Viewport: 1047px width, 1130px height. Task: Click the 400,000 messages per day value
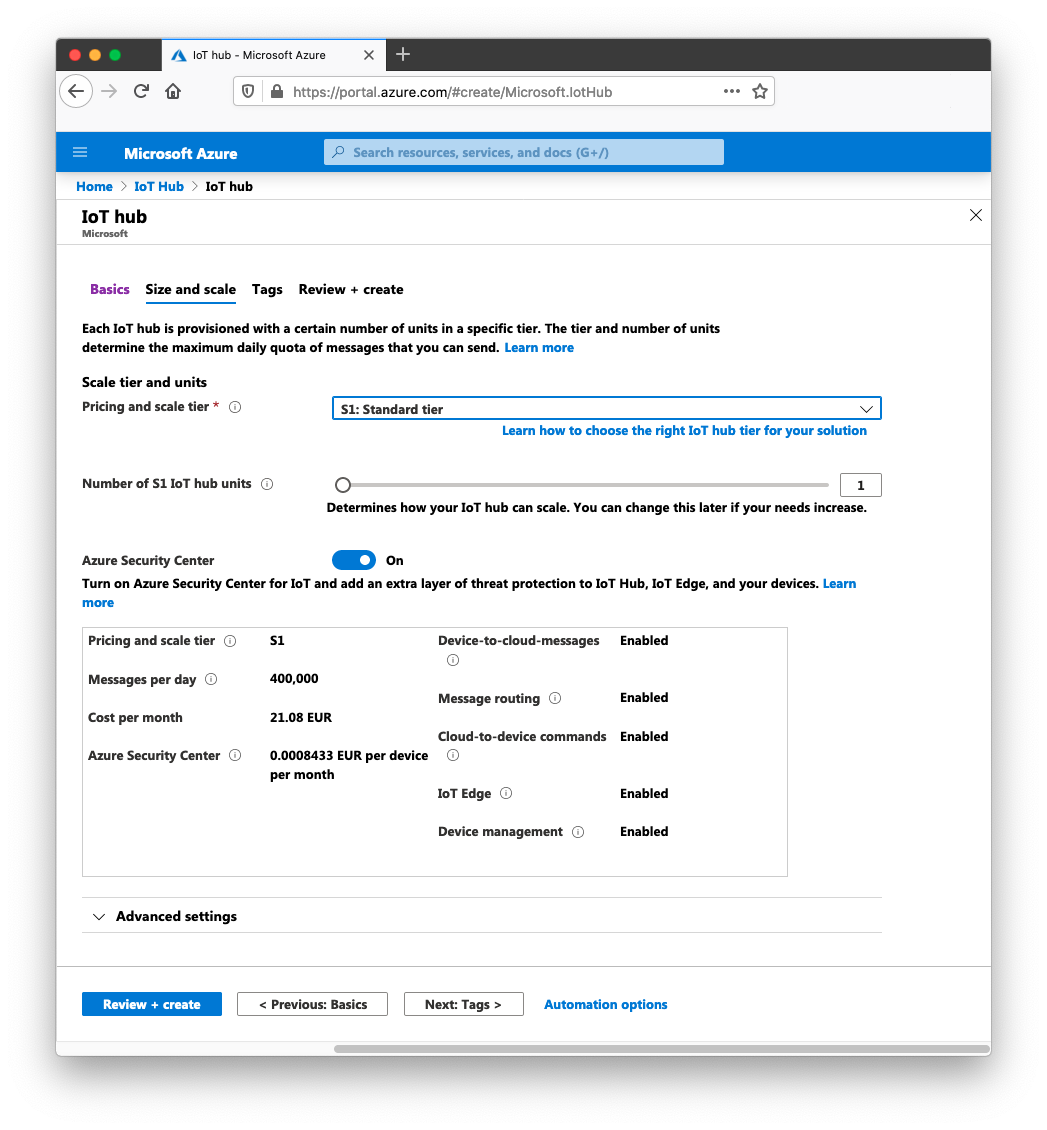(x=294, y=679)
